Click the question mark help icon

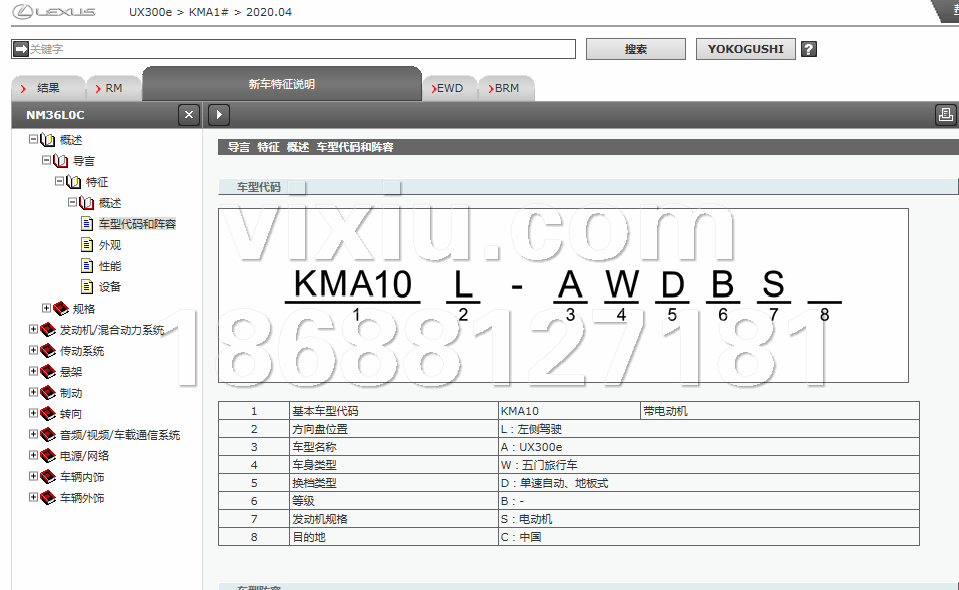(x=809, y=49)
